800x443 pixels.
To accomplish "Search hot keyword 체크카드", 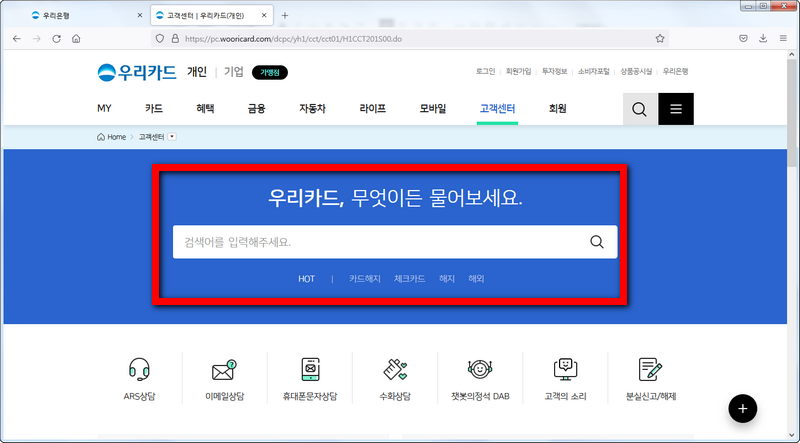I will [x=409, y=279].
